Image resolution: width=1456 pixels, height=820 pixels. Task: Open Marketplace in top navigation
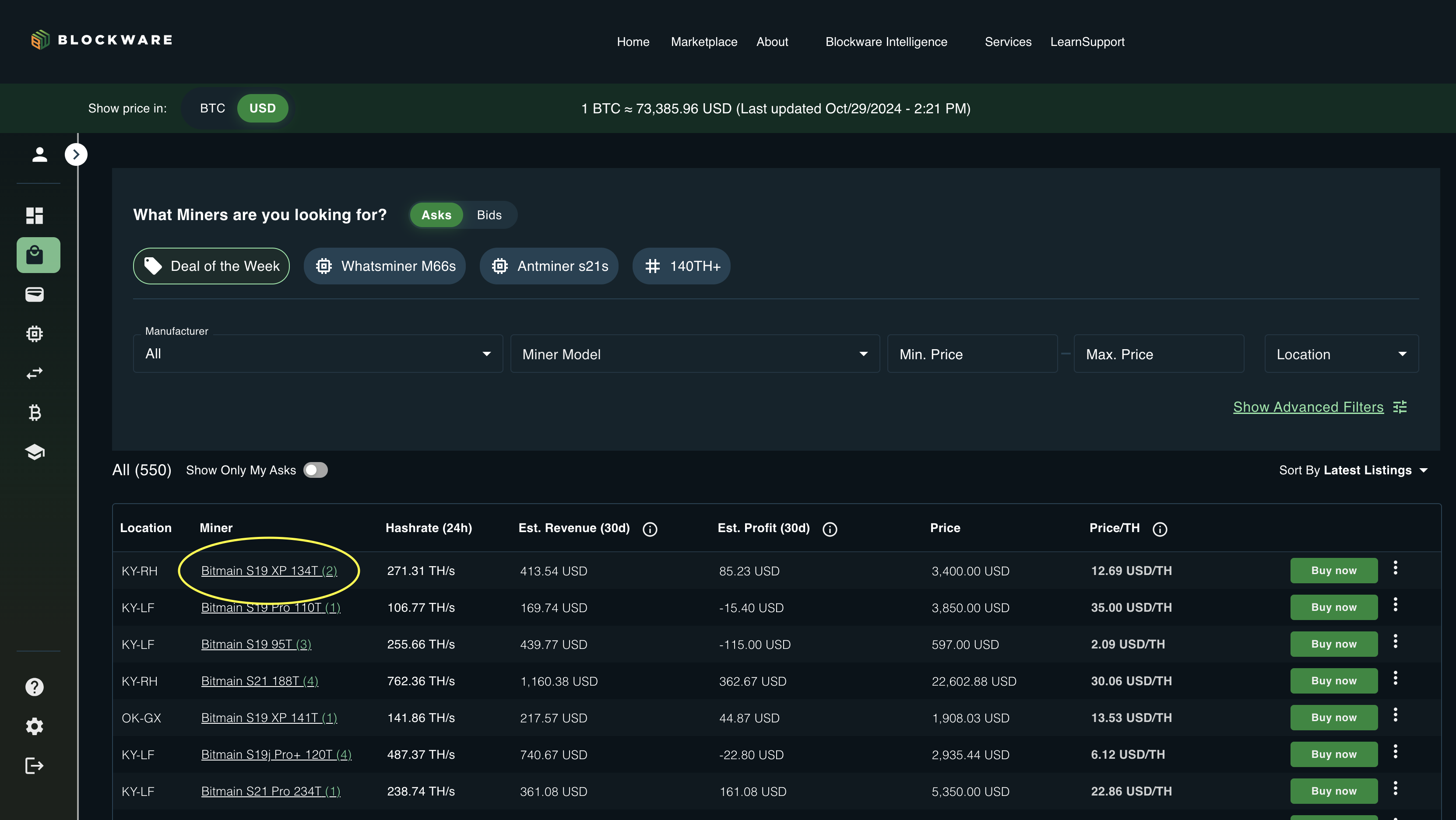click(x=703, y=42)
